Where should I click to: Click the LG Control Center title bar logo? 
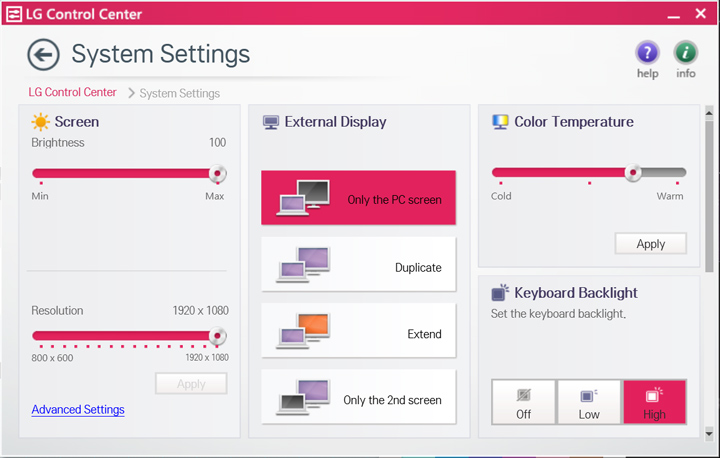pos(14,14)
